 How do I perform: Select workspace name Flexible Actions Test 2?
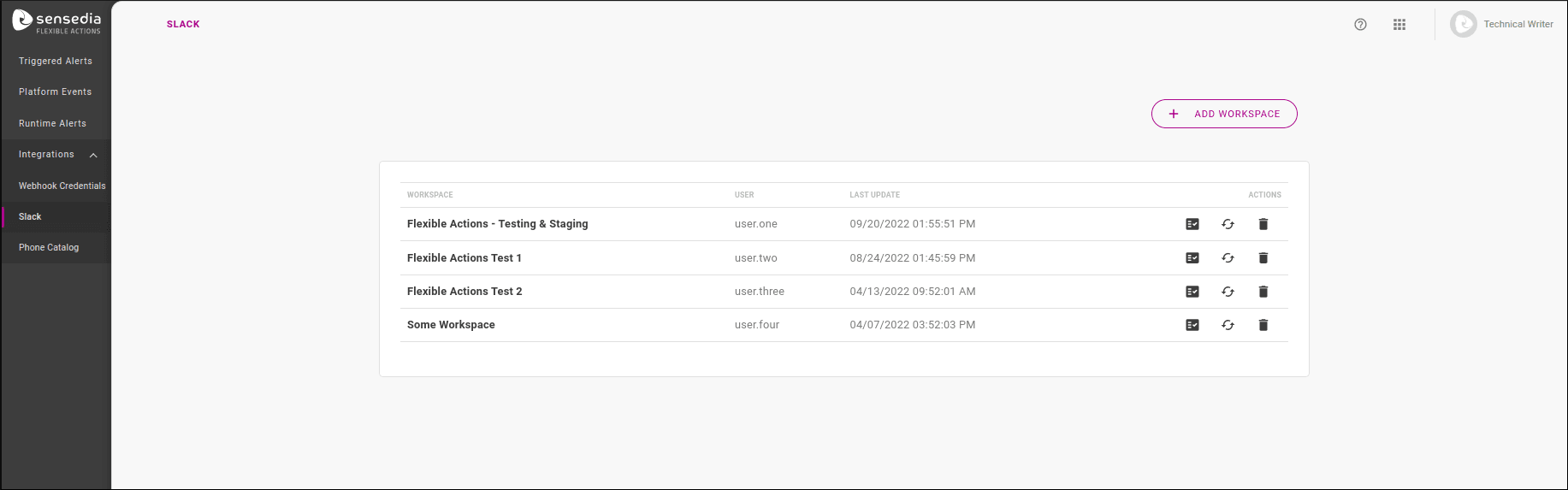point(464,292)
